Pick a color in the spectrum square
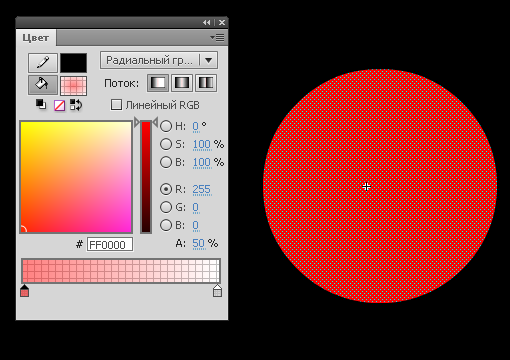The image size is (510, 360). pyautogui.click(x=76, y=177)
